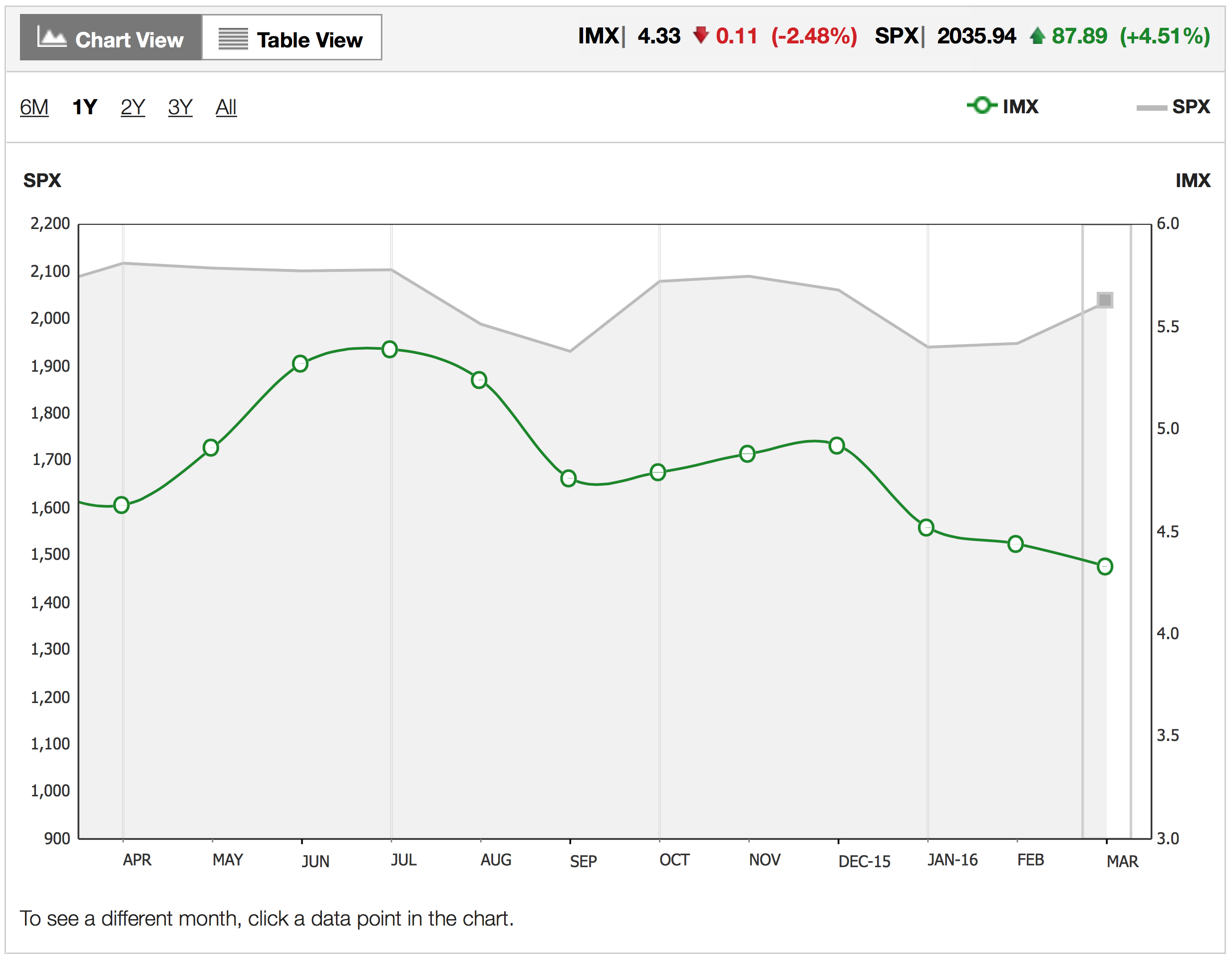Click the chart icon in Chart View
1232x959 pixels.
(53, 37)
